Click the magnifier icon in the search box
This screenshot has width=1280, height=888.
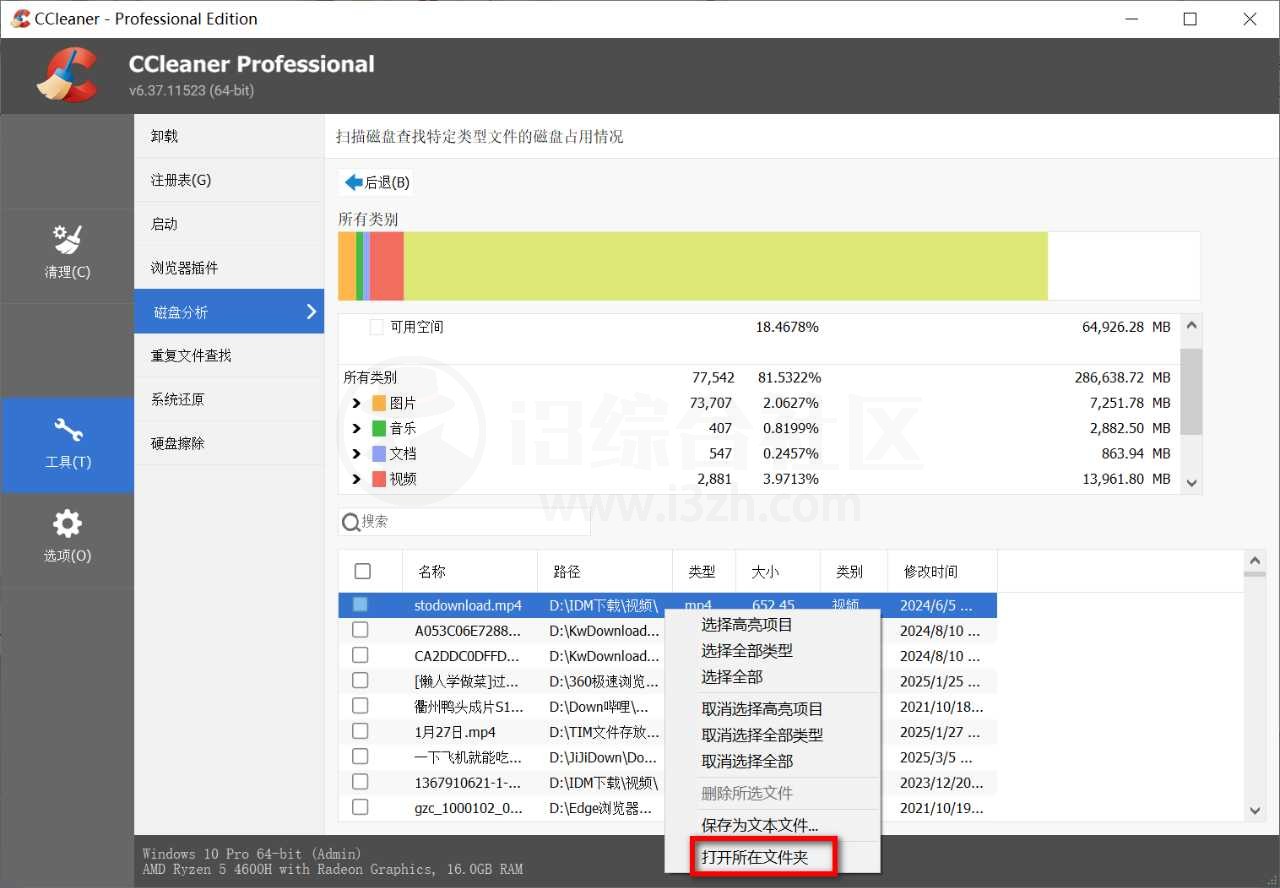pos(351,522)
